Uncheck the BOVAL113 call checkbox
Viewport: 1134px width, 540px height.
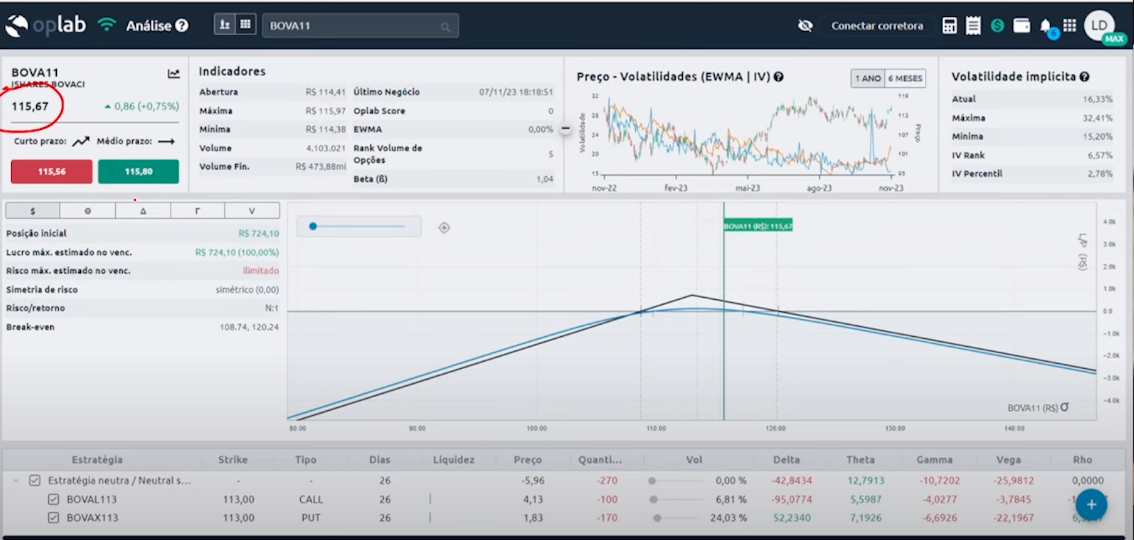54,499
